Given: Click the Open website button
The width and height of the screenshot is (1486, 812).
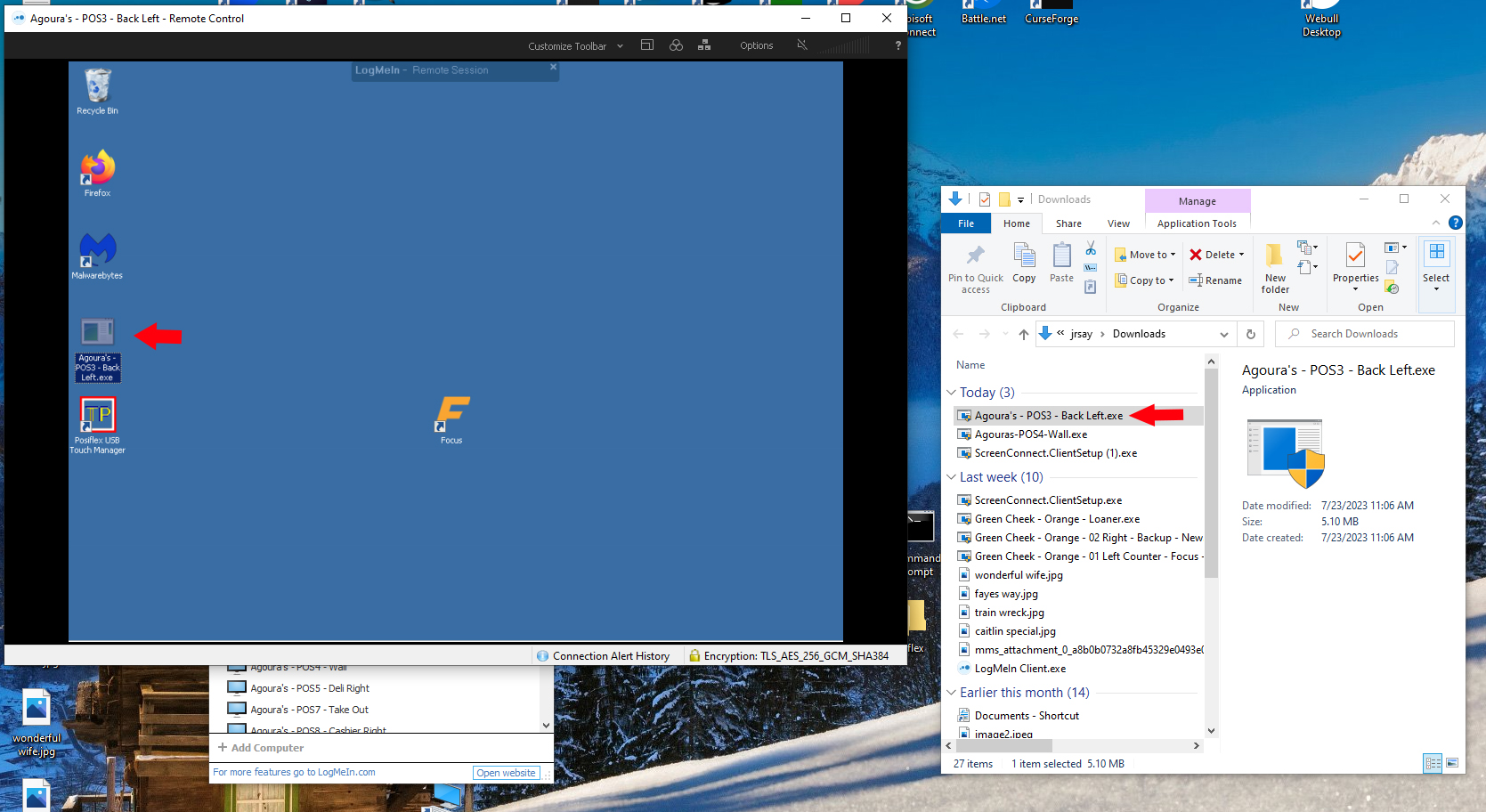Looking at the screenshot, I should (x=506, y=773).
